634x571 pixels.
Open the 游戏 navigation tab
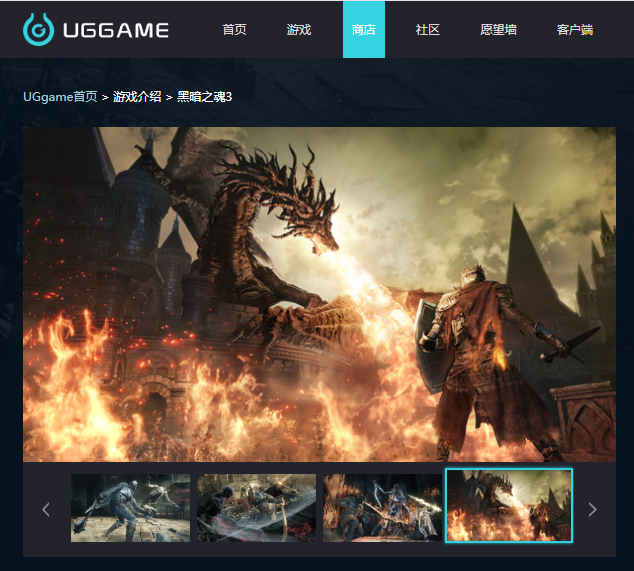(x=299, y=30)
